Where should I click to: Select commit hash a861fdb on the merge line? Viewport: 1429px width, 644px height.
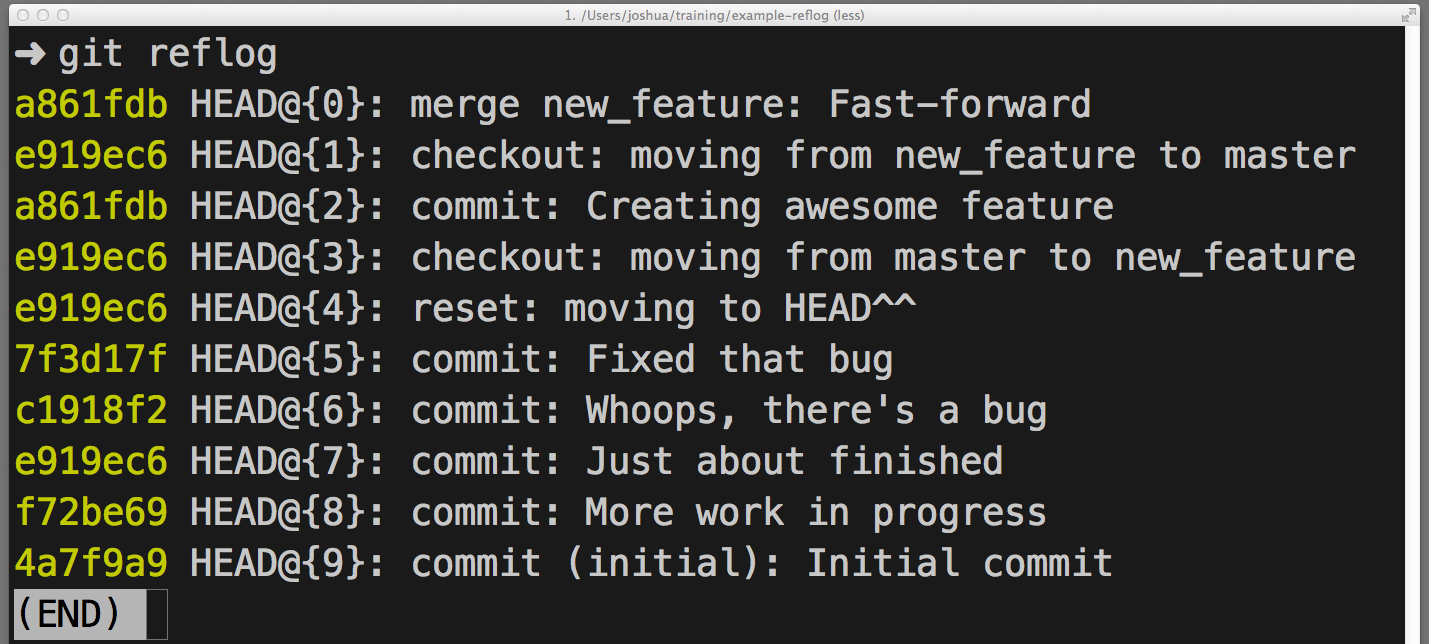[x=91, y=103]
